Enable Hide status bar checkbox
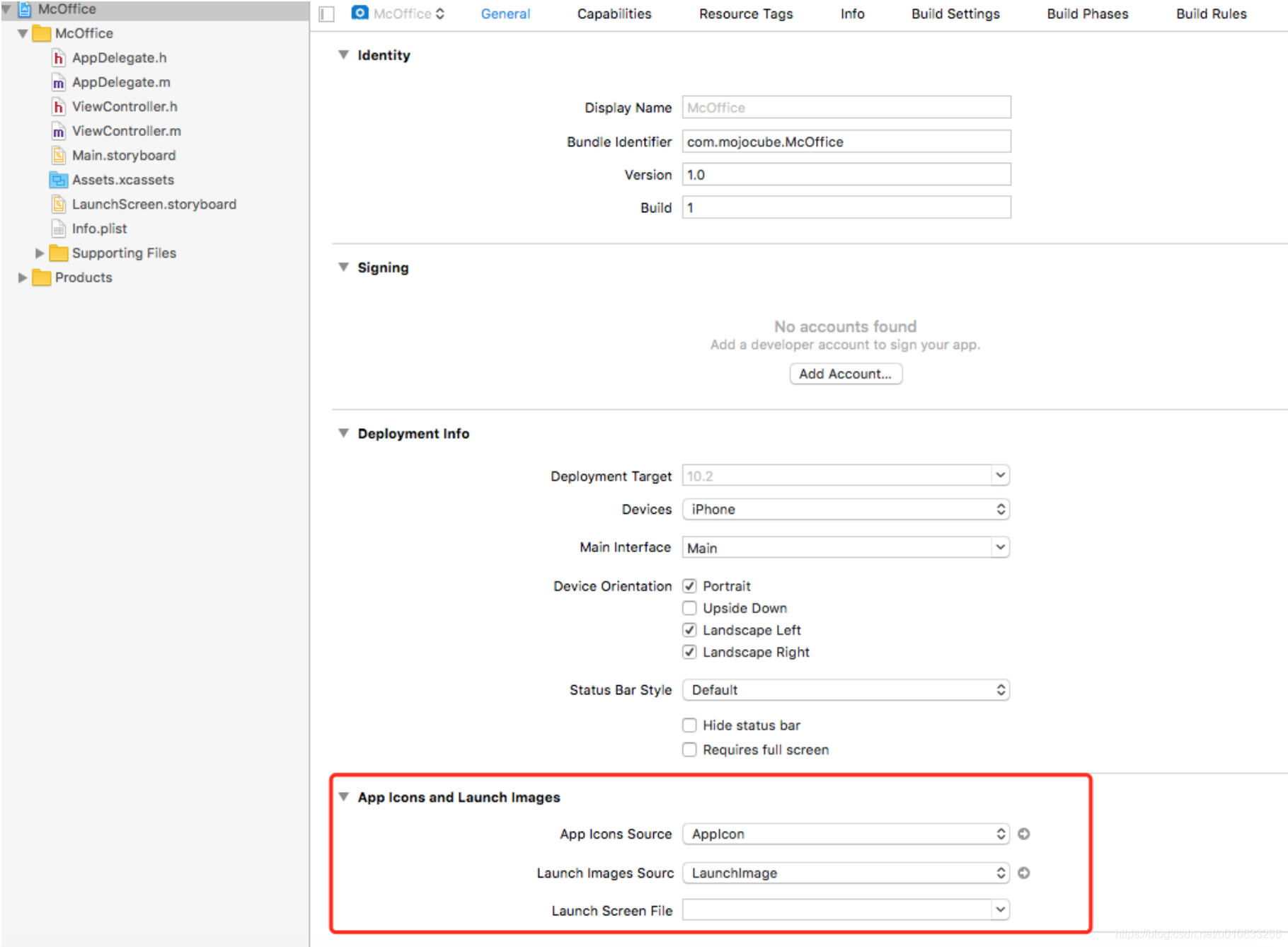Viewport: 1288px width, 947px height. 689,725
